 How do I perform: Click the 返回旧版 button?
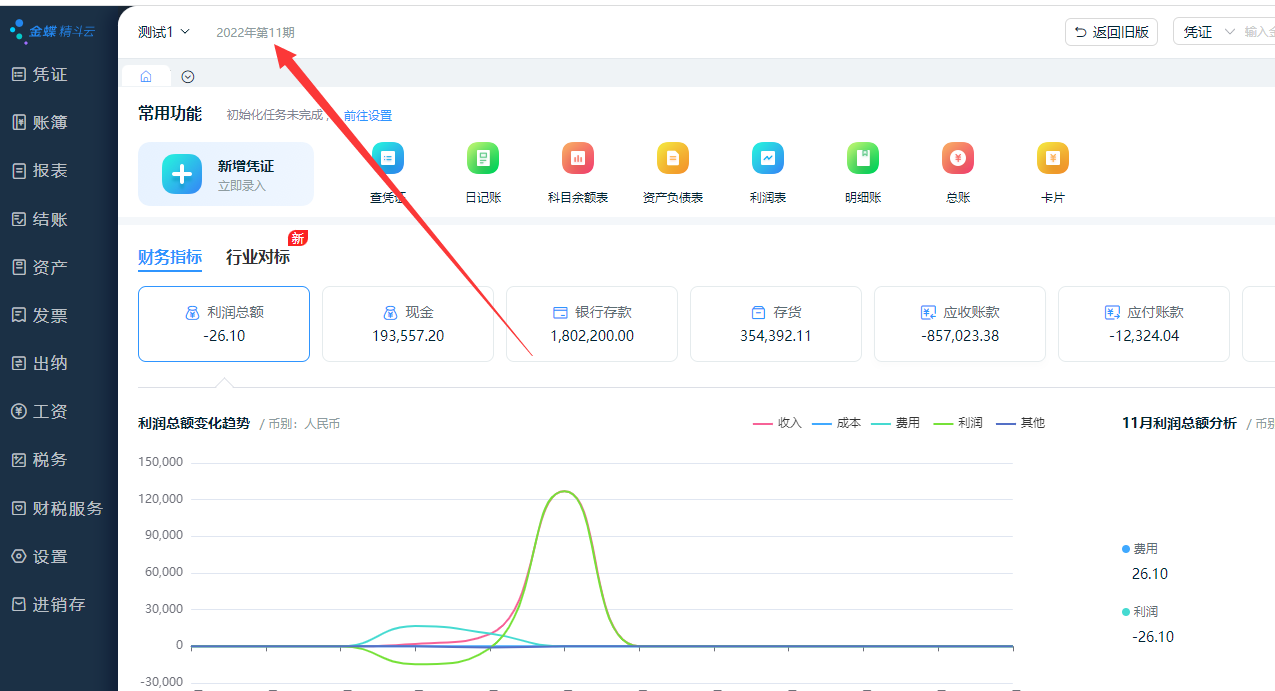pos(1110,32)
